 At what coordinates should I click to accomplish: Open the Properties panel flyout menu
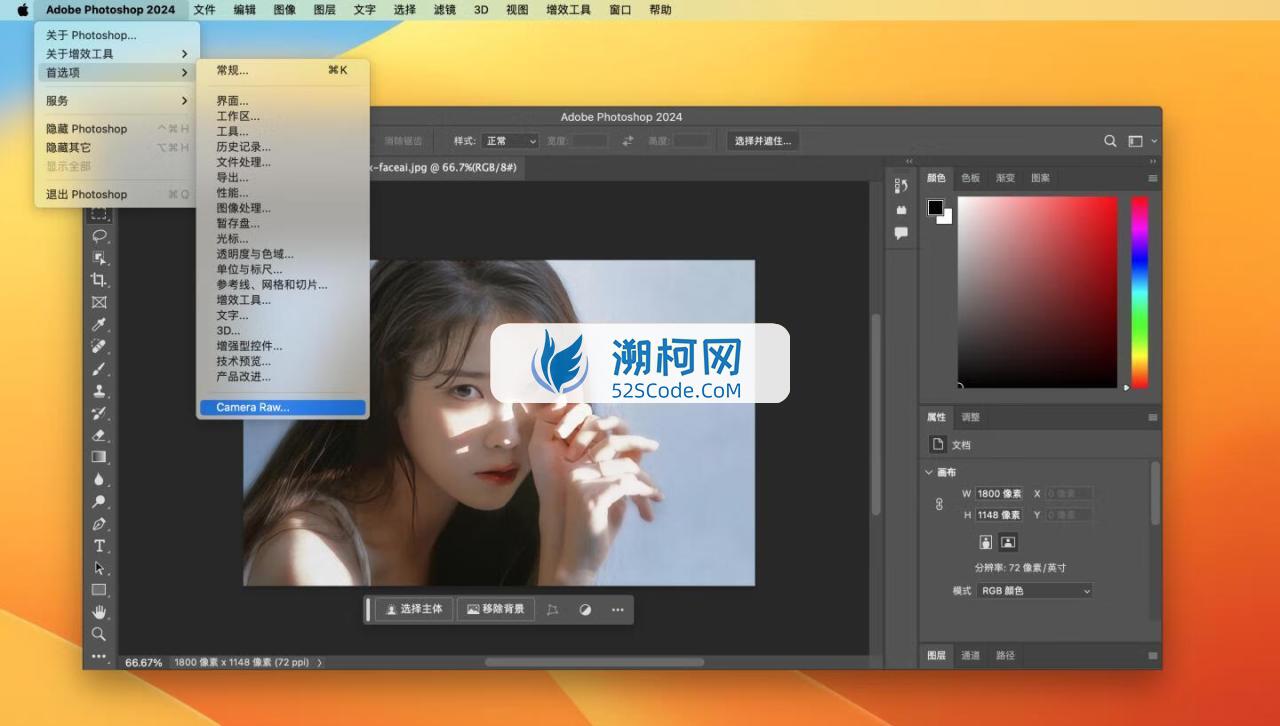pyautogui.click(x=1153, y=417)
